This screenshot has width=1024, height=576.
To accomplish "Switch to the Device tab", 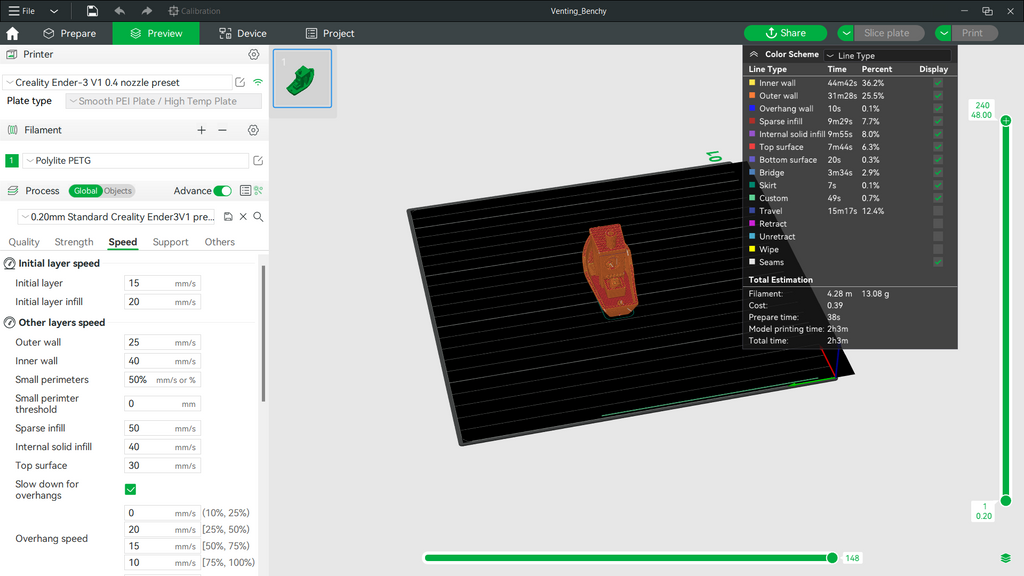I will click(x=243, y=33).
